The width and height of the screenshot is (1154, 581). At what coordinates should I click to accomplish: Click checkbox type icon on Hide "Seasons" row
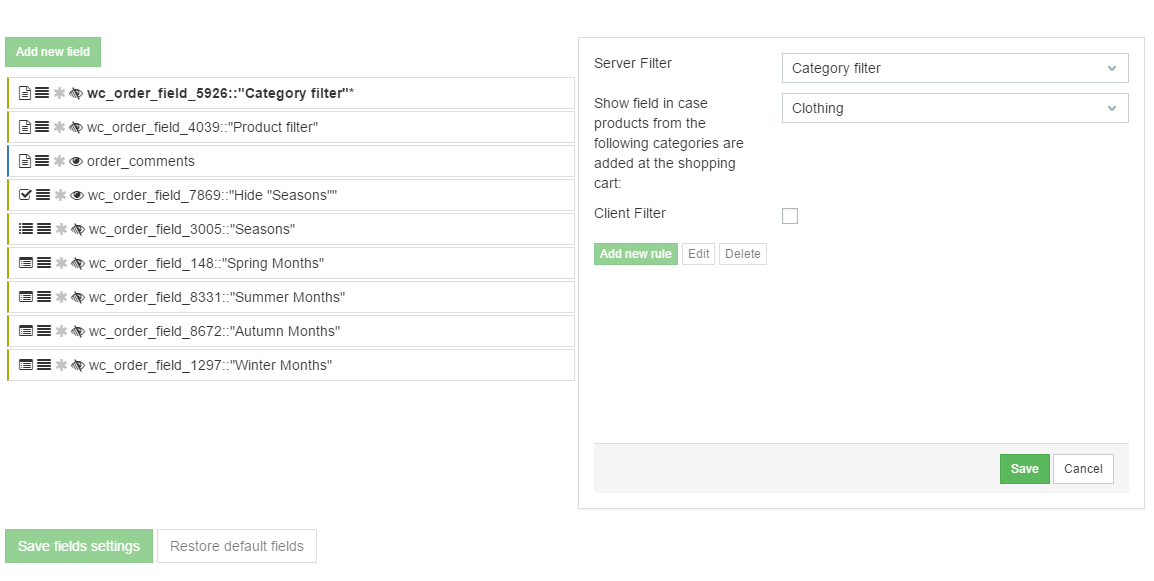(25, 196)
